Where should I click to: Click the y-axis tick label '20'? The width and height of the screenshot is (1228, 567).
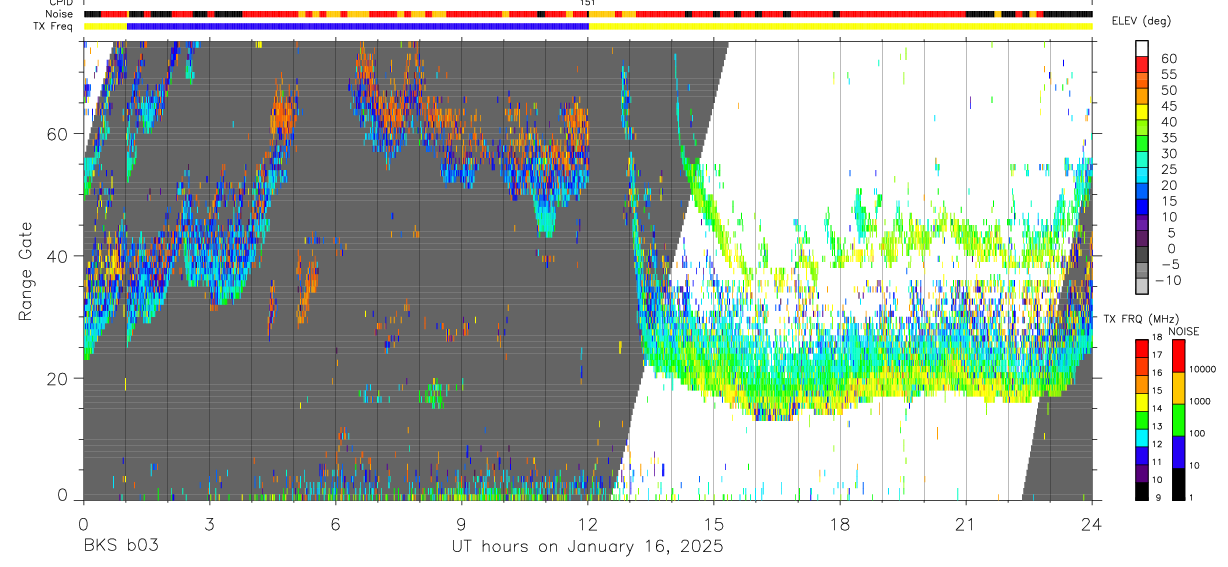click(x=56, y=379)
